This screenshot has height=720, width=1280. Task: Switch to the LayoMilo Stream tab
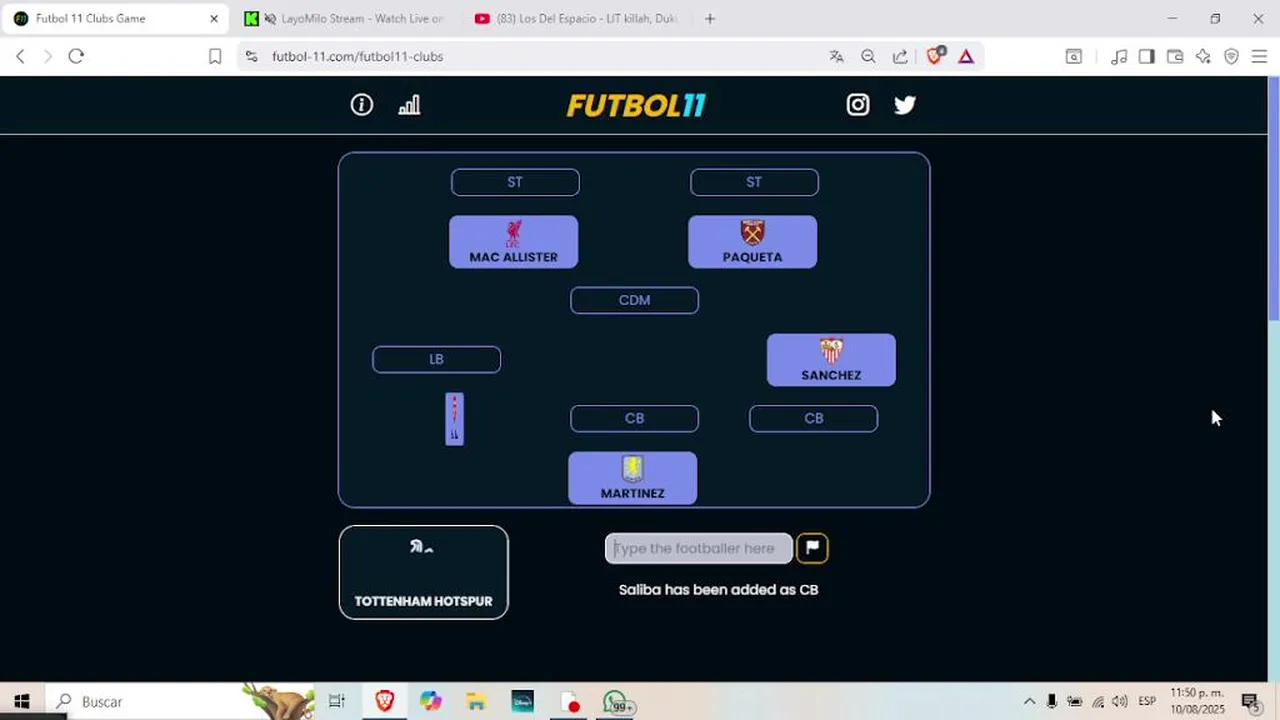(346, 18)
